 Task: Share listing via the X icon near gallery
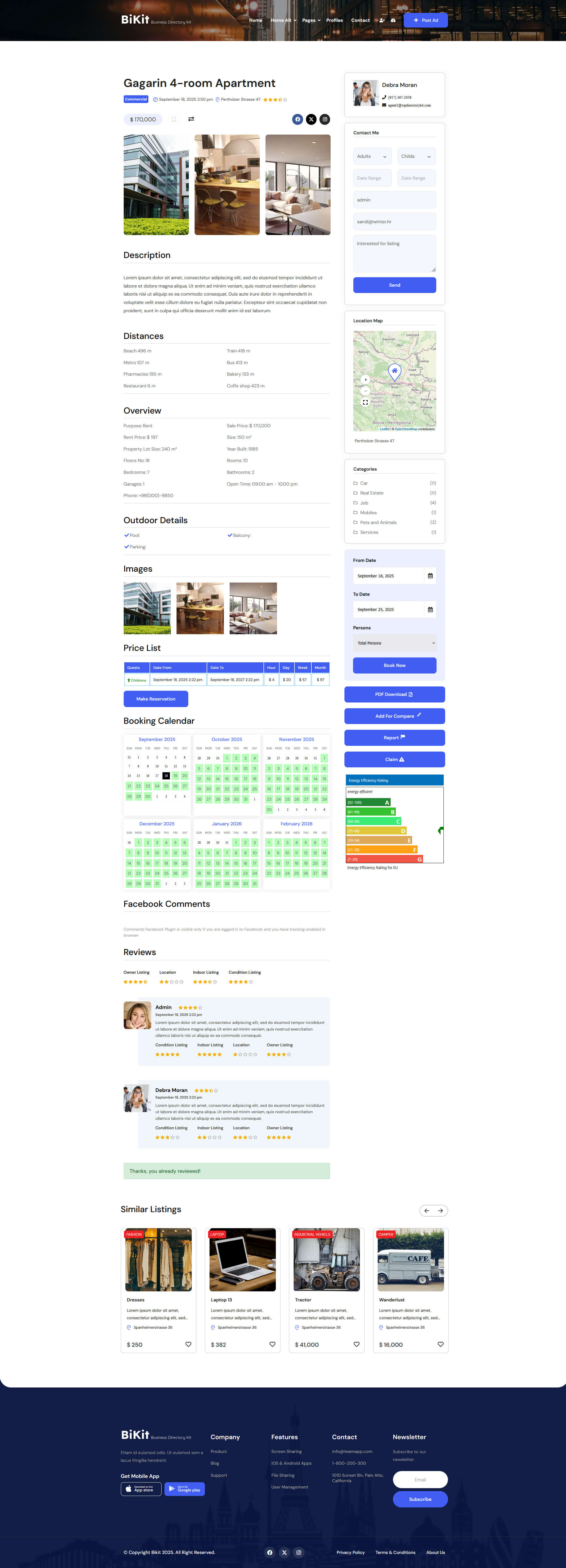point(311,119)
